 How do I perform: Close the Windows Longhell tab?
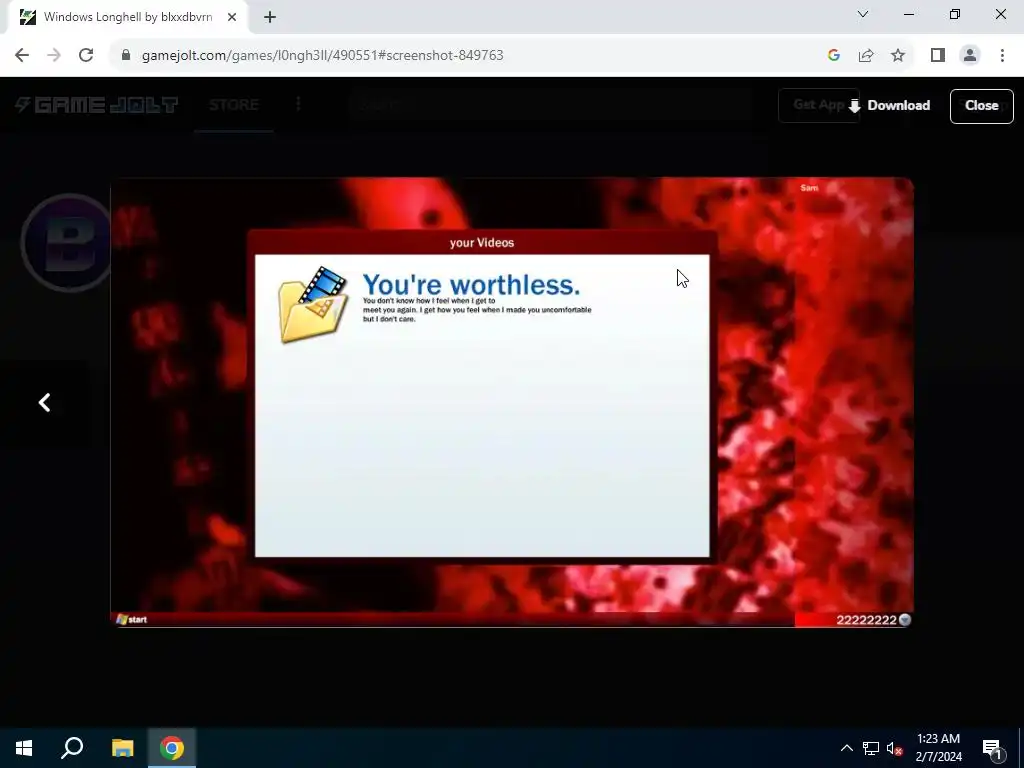(232, 18)
